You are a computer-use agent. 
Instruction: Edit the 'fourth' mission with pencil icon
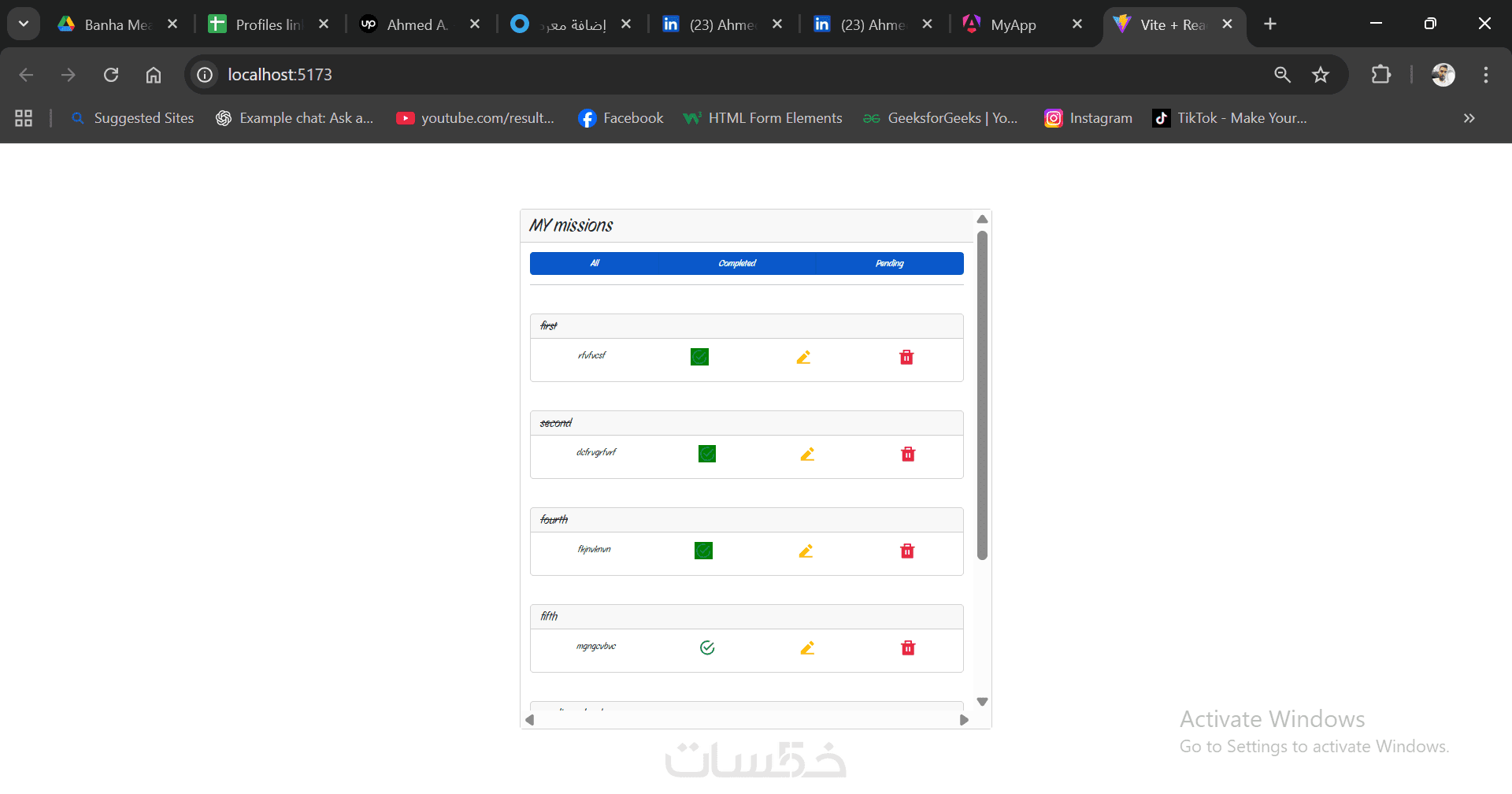806,551
